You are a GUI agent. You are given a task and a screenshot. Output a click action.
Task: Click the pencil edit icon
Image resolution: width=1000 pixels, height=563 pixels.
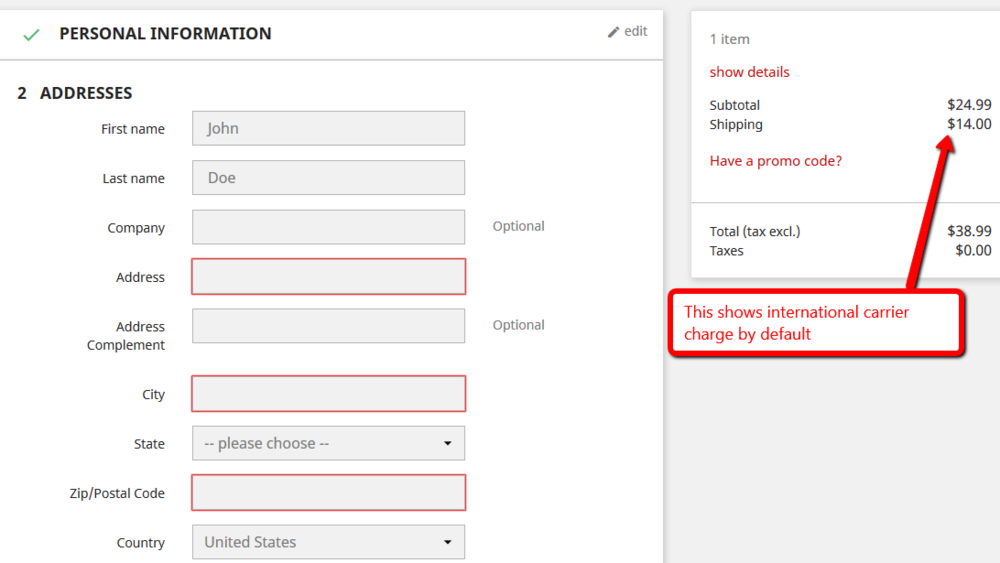[x=614, y=32]
